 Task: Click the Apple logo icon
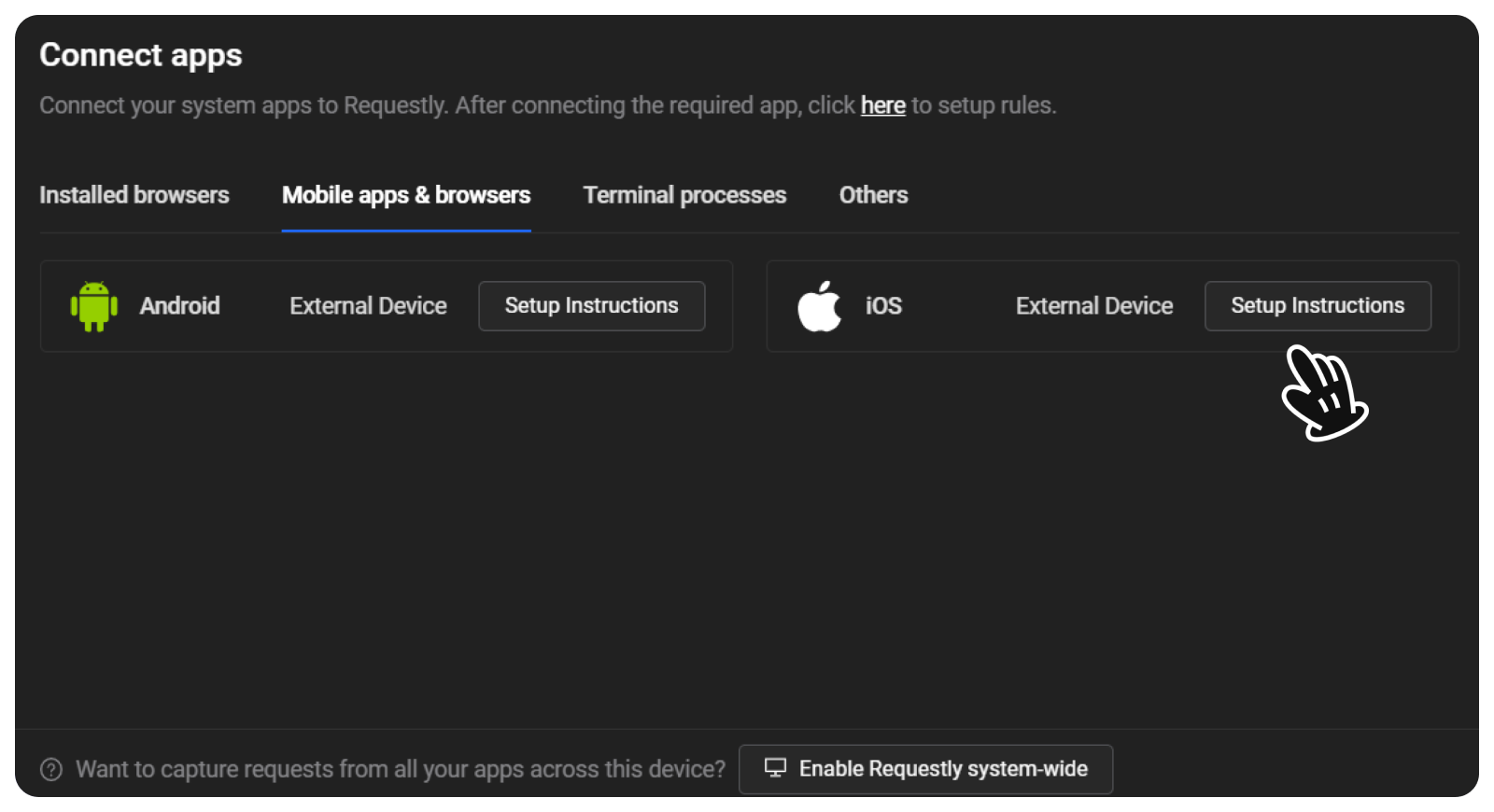(x=819, y=306)
